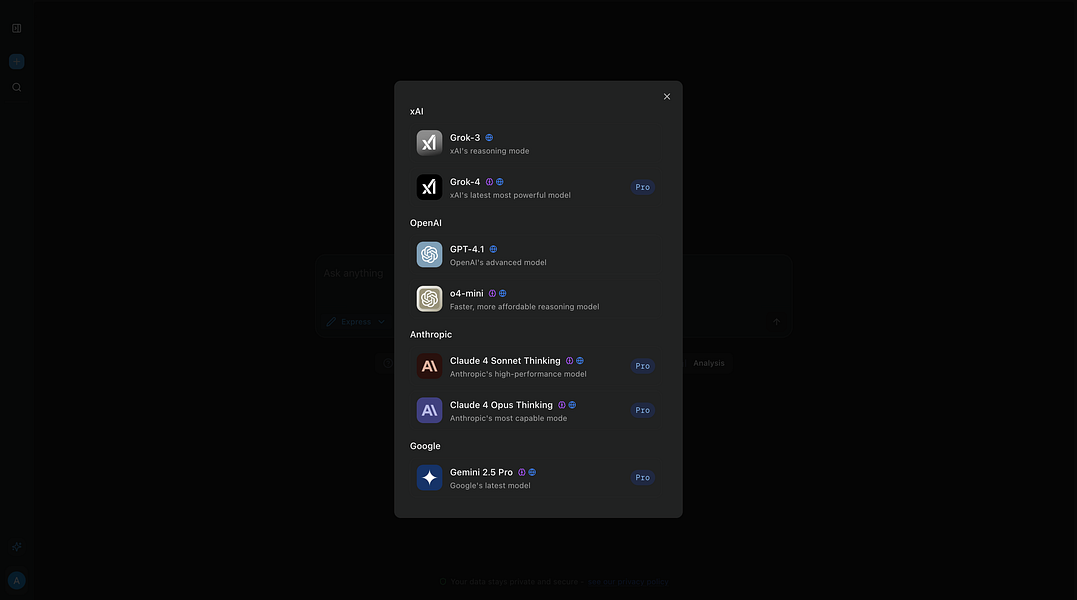Click the send arrow button in prompt box
This screenshot has height=600, width=1077.
pyautogui.click(x=776, y=322)
